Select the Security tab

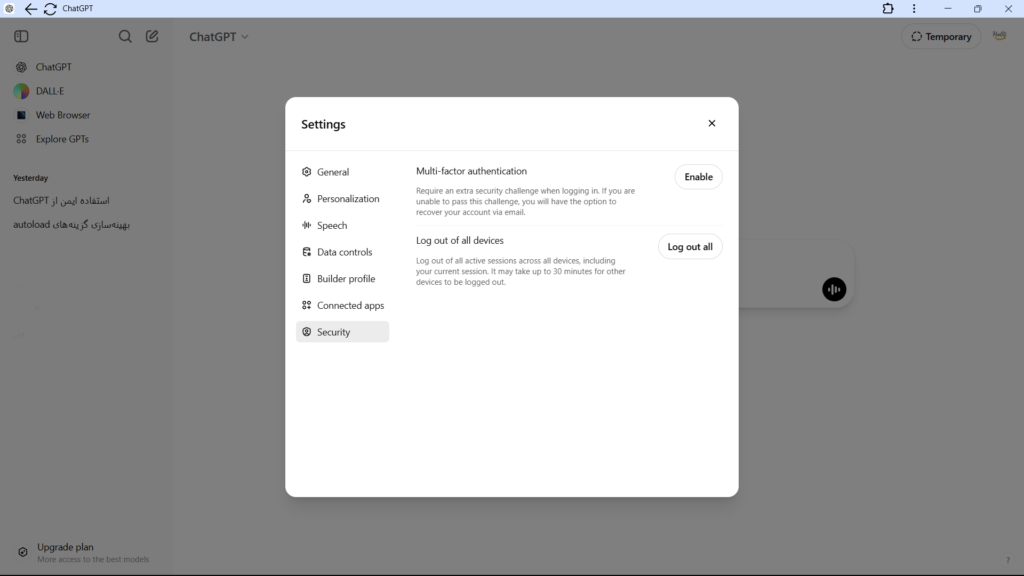342,332
